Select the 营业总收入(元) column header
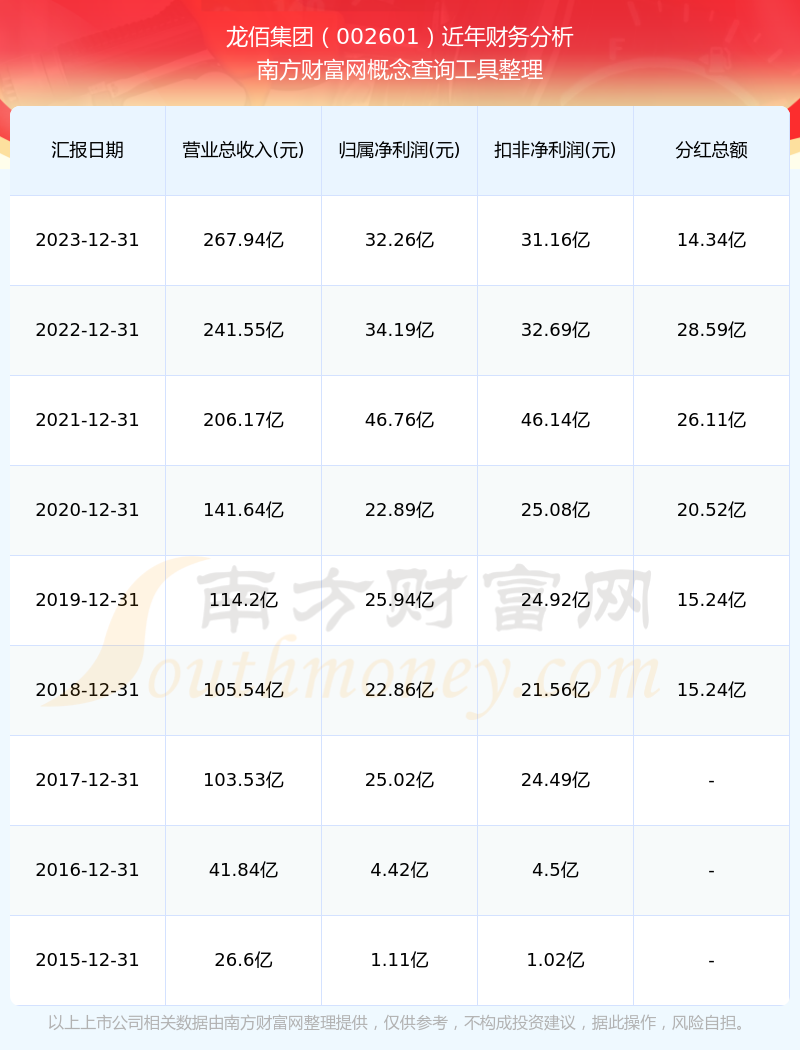The image size is (800, 1050). pyautogui.click(x=244, y=150)
